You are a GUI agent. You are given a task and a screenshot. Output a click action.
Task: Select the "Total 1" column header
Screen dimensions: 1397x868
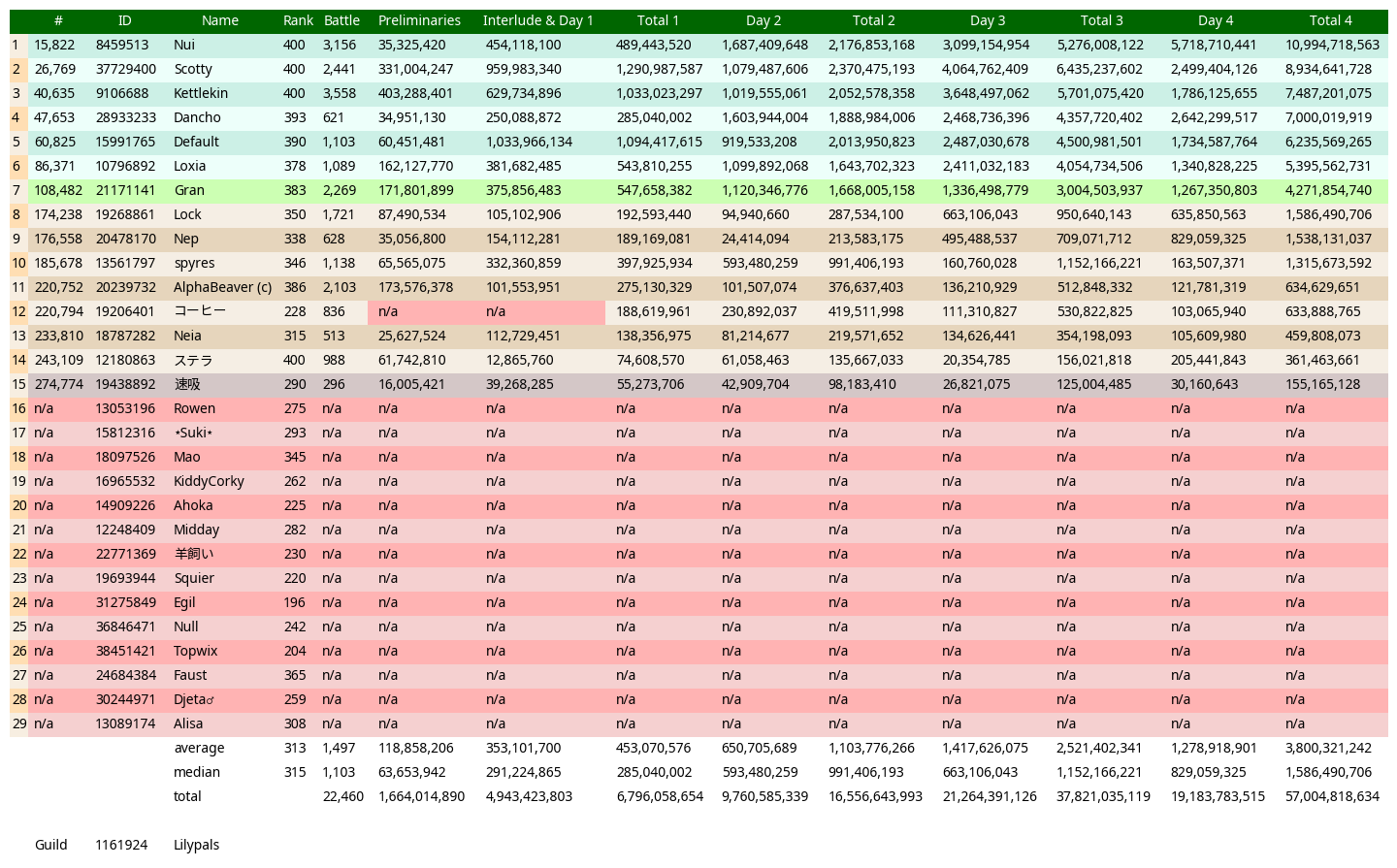(x=659, y=20)
